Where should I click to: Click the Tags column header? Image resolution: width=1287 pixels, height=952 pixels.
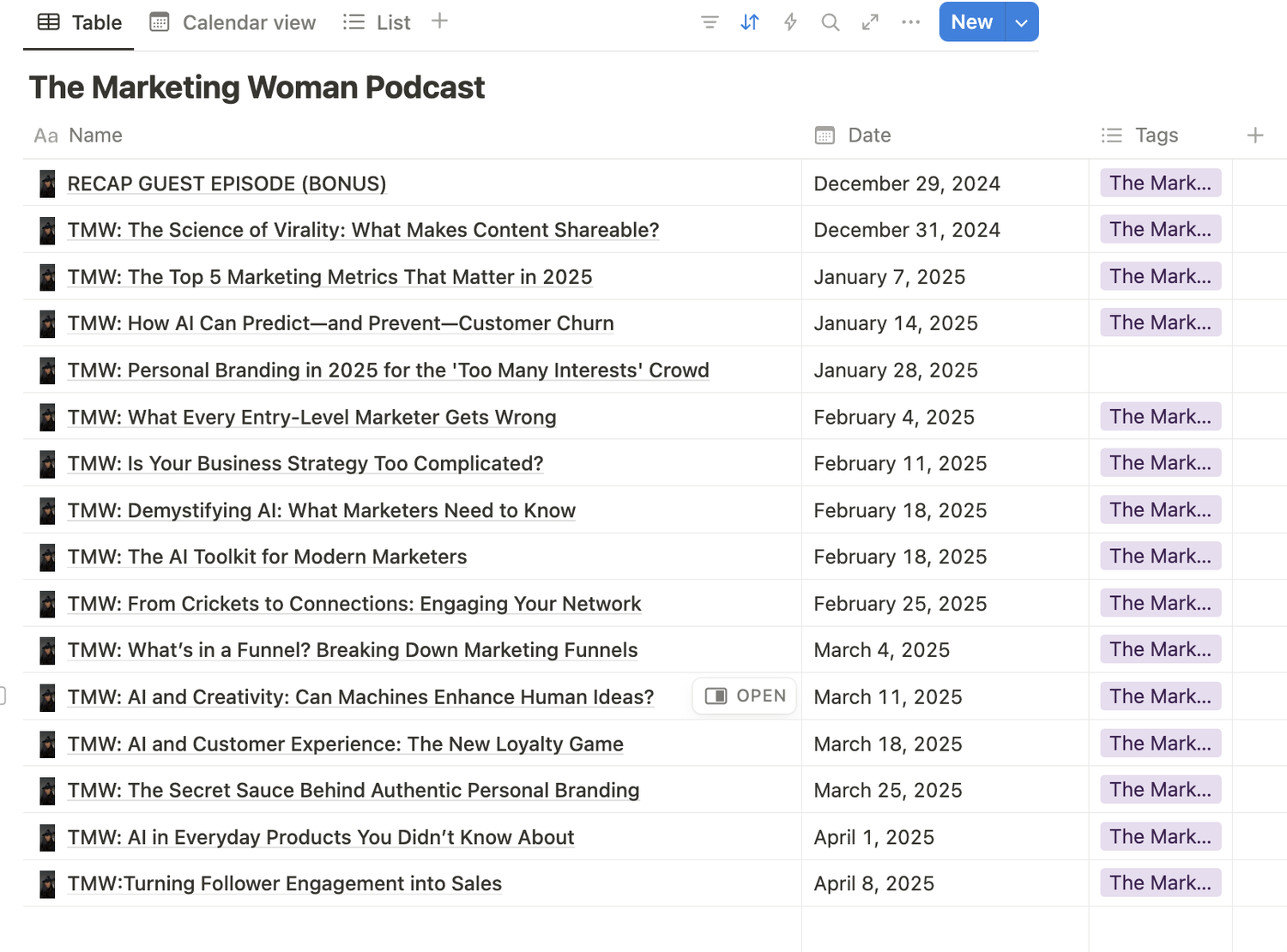[x=1160, y=136]
